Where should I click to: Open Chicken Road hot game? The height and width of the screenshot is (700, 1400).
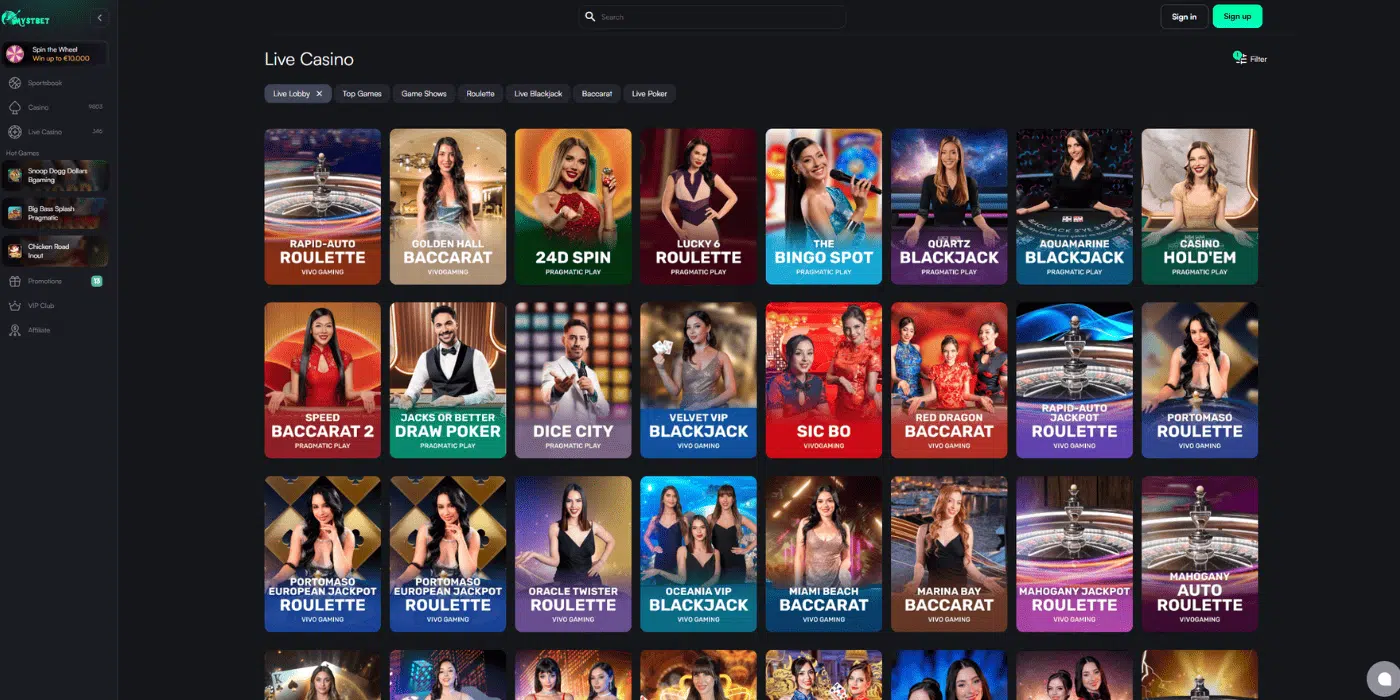coord(56,251)
